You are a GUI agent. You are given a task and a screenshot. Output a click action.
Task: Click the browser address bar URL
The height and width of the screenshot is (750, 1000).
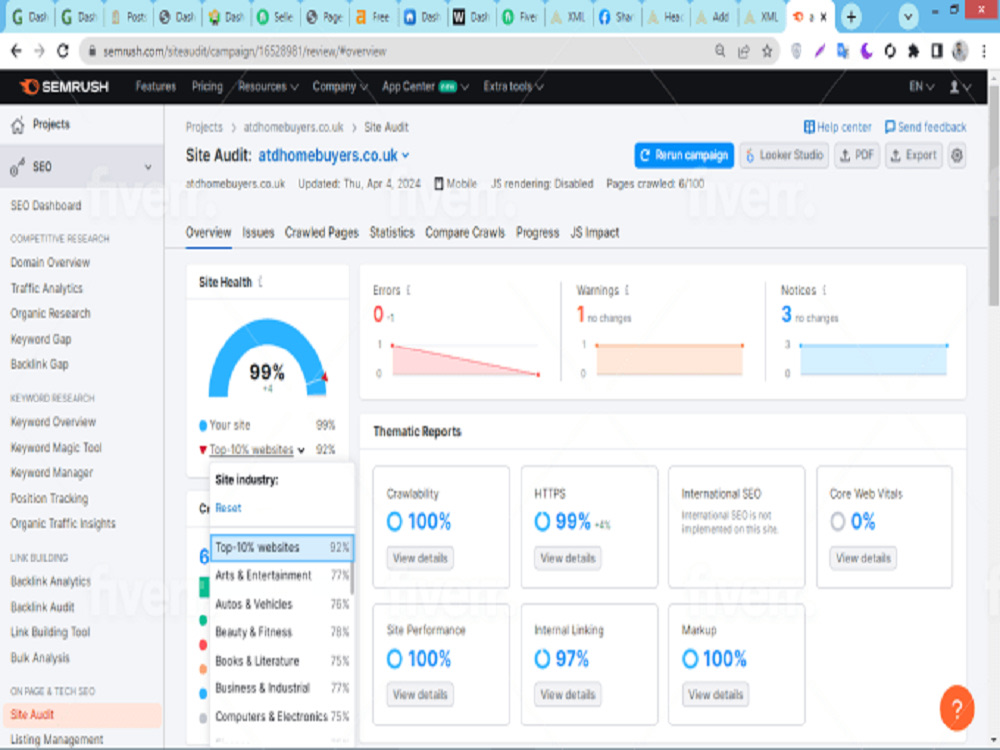pos(245,52)
